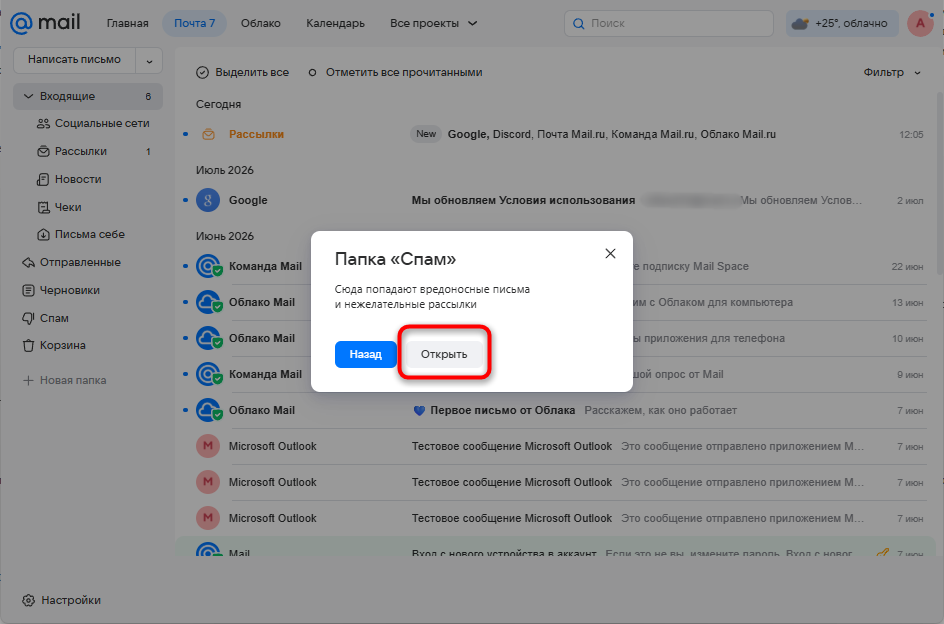
Task: Mark all as read with Отметить все прочитанными
Action: (396, 72)
